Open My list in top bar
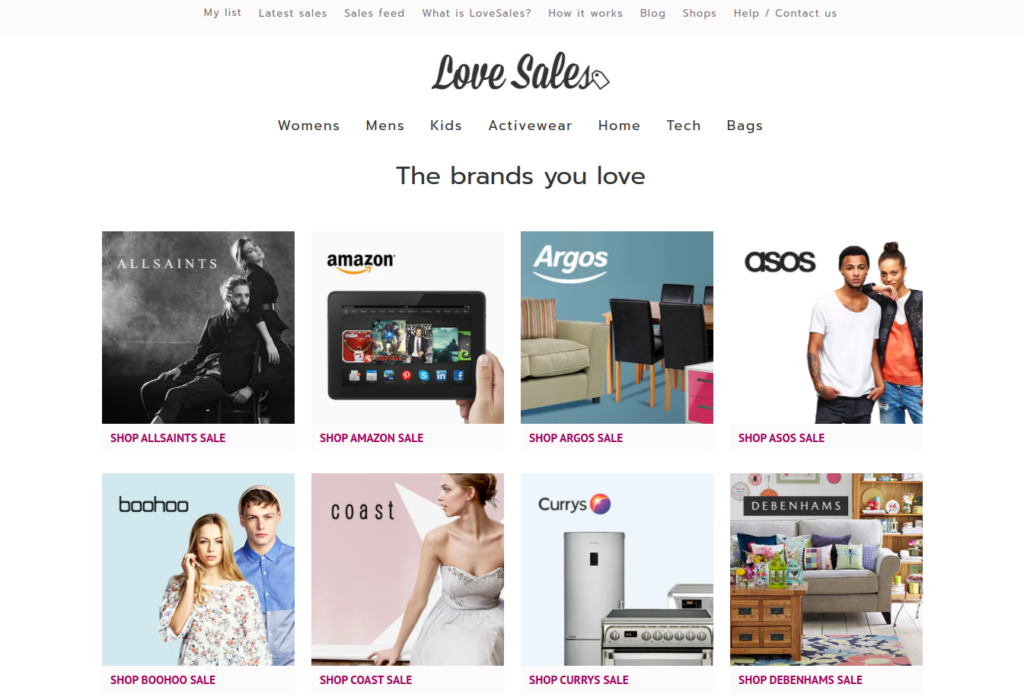The width and height of the screenshot is (1024, 700). coord(222,12)
